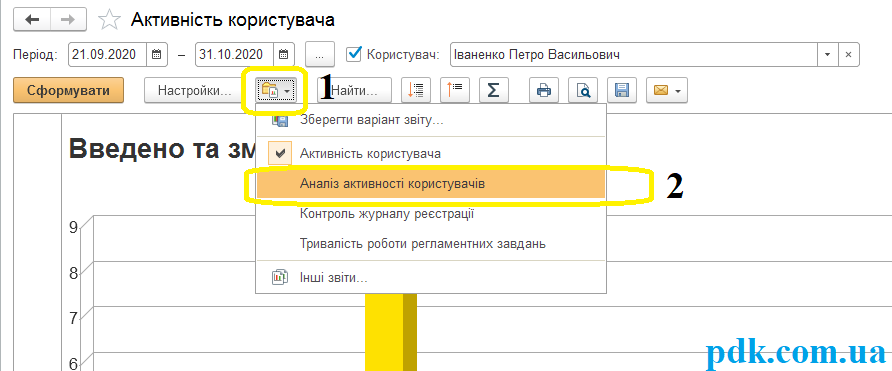Image resolution: width=892 pixels, height=371 pixels.
Task: Click the user field Іваненко Петро Васильович
Action: (x=634, y=55)
